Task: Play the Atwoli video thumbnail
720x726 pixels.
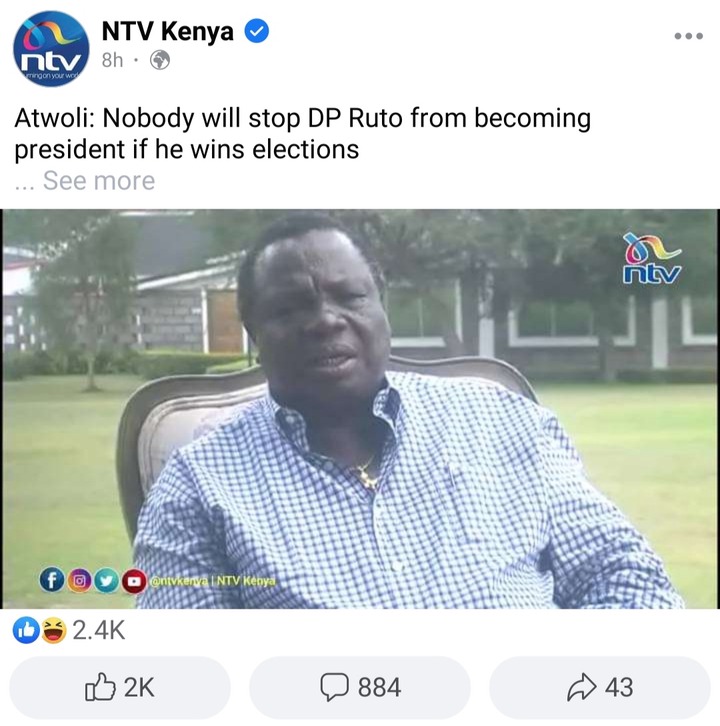Action: point(360,409)
